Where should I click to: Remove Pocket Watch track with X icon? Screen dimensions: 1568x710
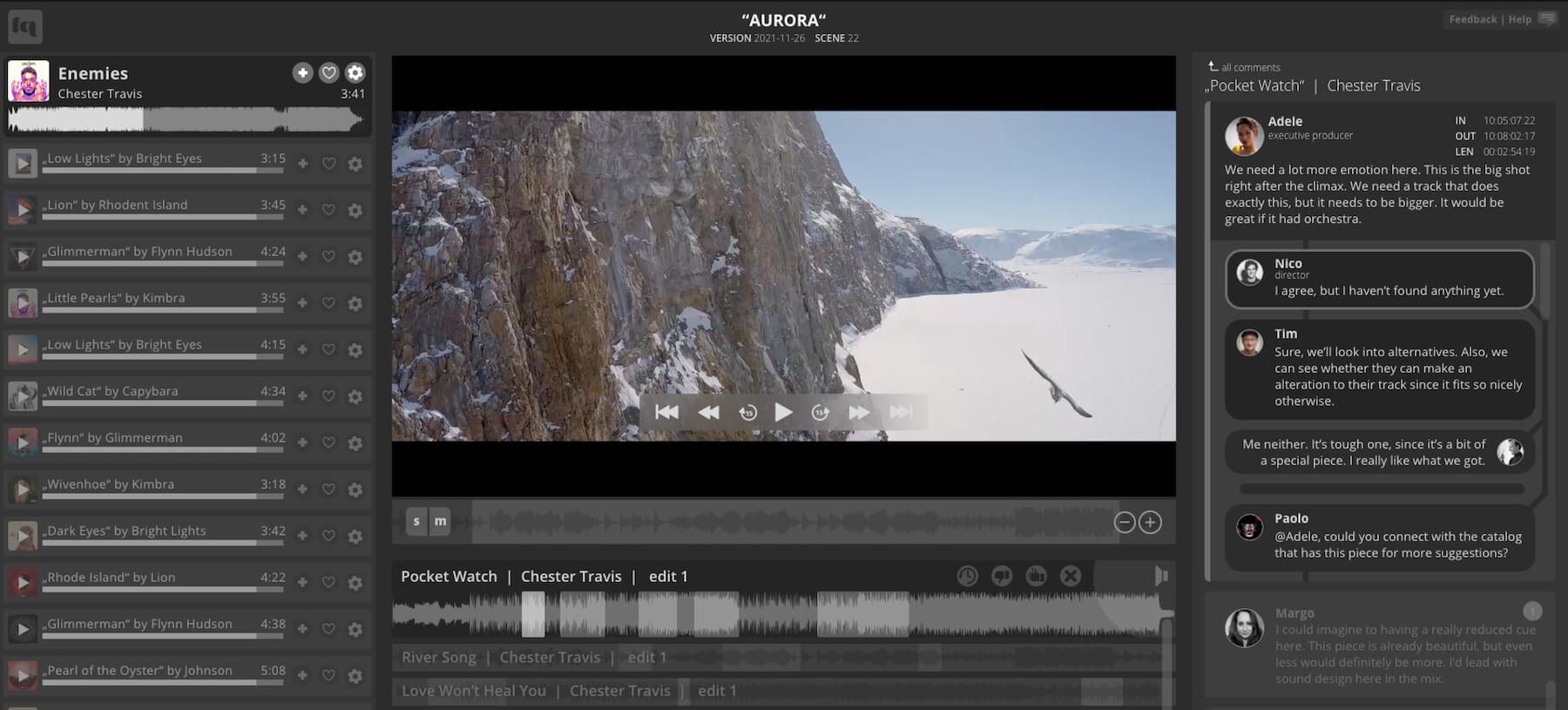coord(1071,576)
